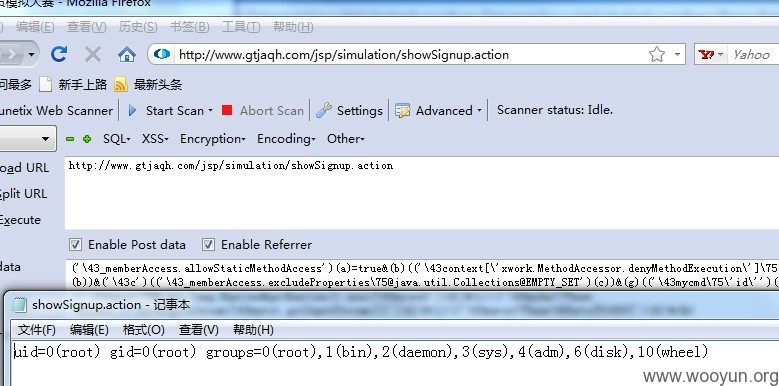Click the Yahoo search input field
The image size is (779, 386).
(754, 54)
